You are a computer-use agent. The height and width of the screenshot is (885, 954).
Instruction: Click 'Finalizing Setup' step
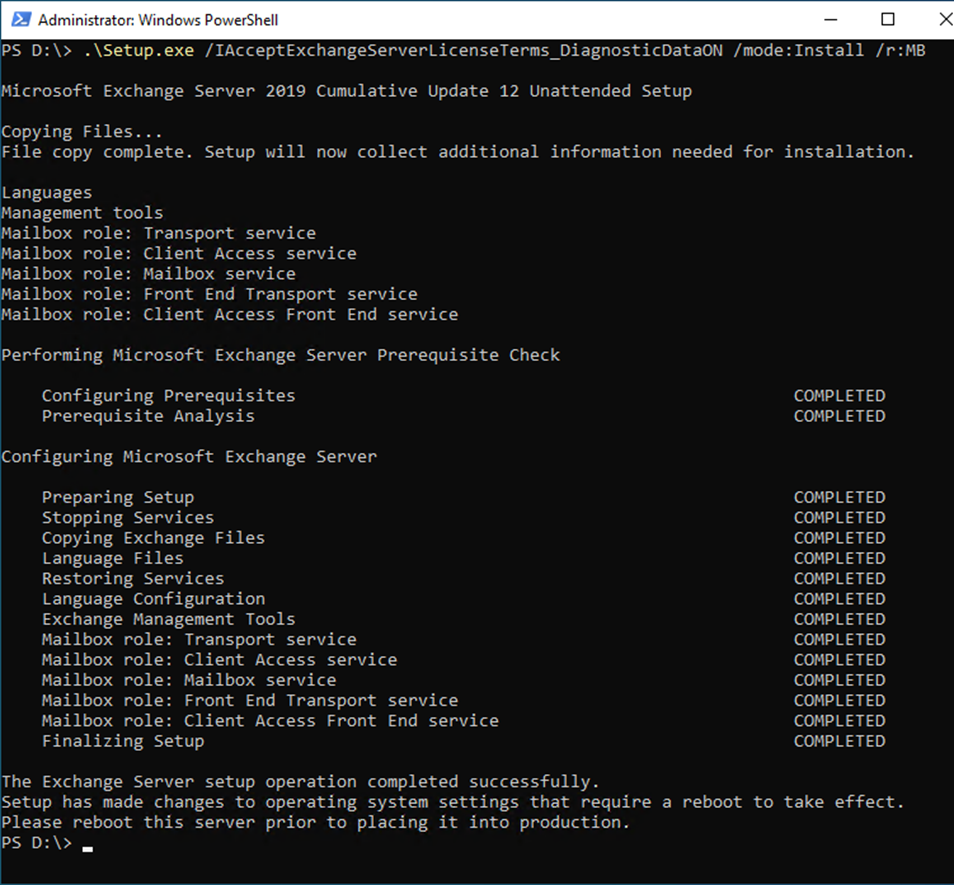[x=123, y=741]
